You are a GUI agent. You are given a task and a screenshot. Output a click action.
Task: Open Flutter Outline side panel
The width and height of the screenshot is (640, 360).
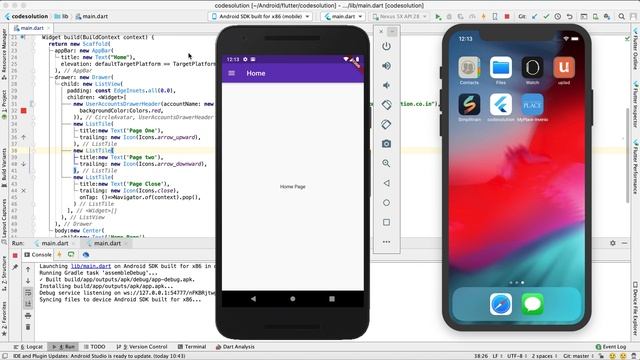pos(636,49)
